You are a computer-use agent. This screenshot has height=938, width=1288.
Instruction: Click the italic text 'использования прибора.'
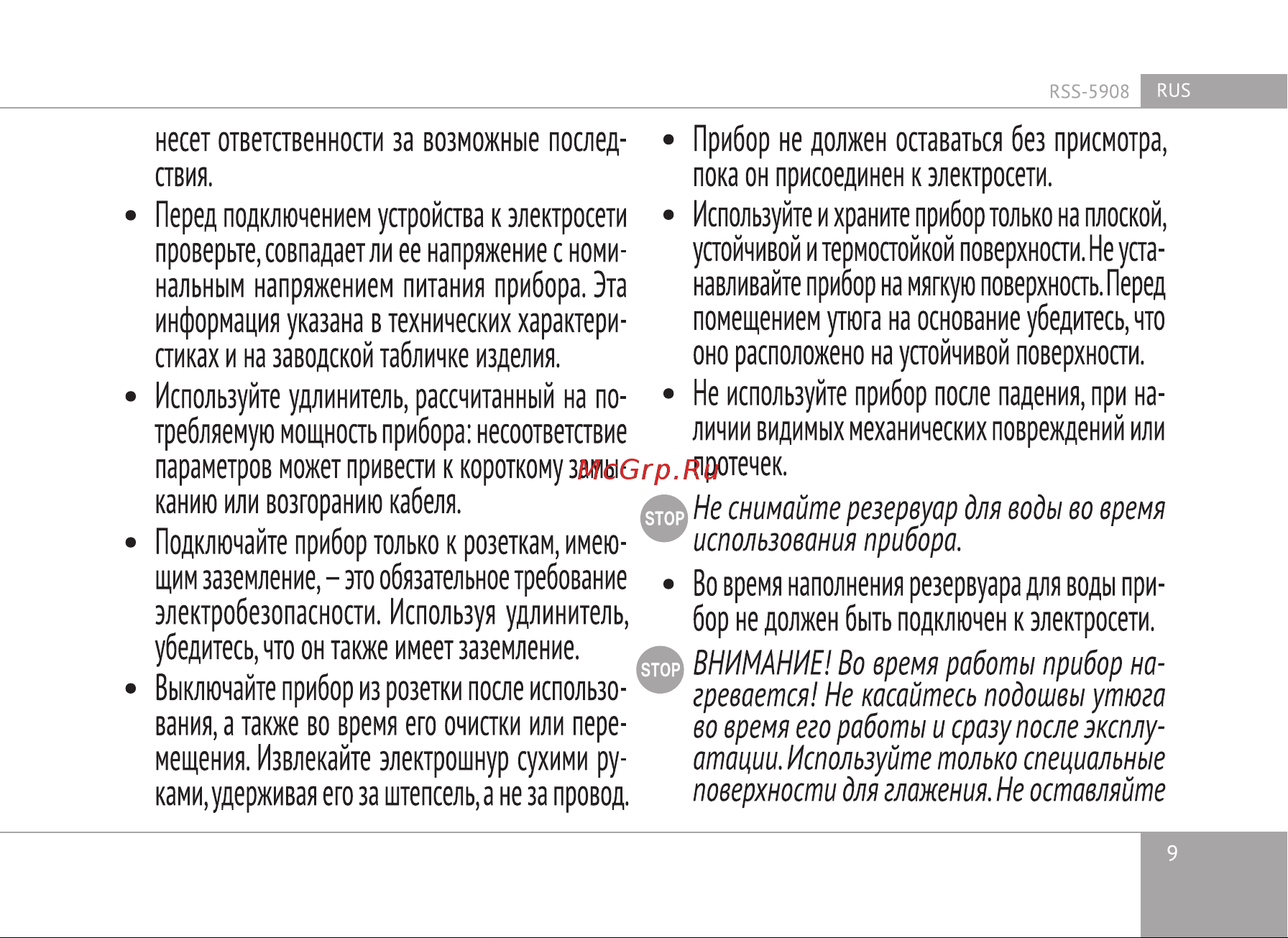tap(827, 541)
